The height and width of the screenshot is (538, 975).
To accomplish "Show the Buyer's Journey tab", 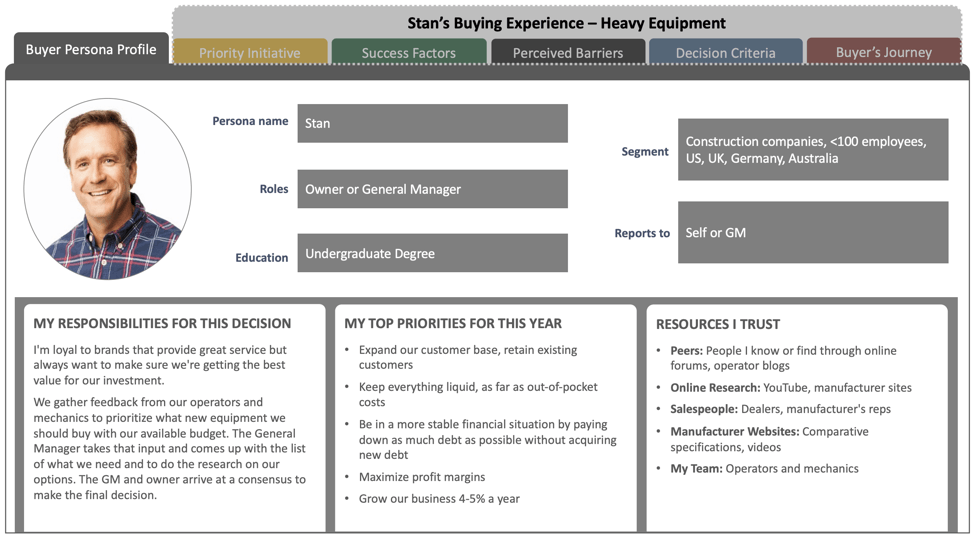I will click(x=883, y=52).
